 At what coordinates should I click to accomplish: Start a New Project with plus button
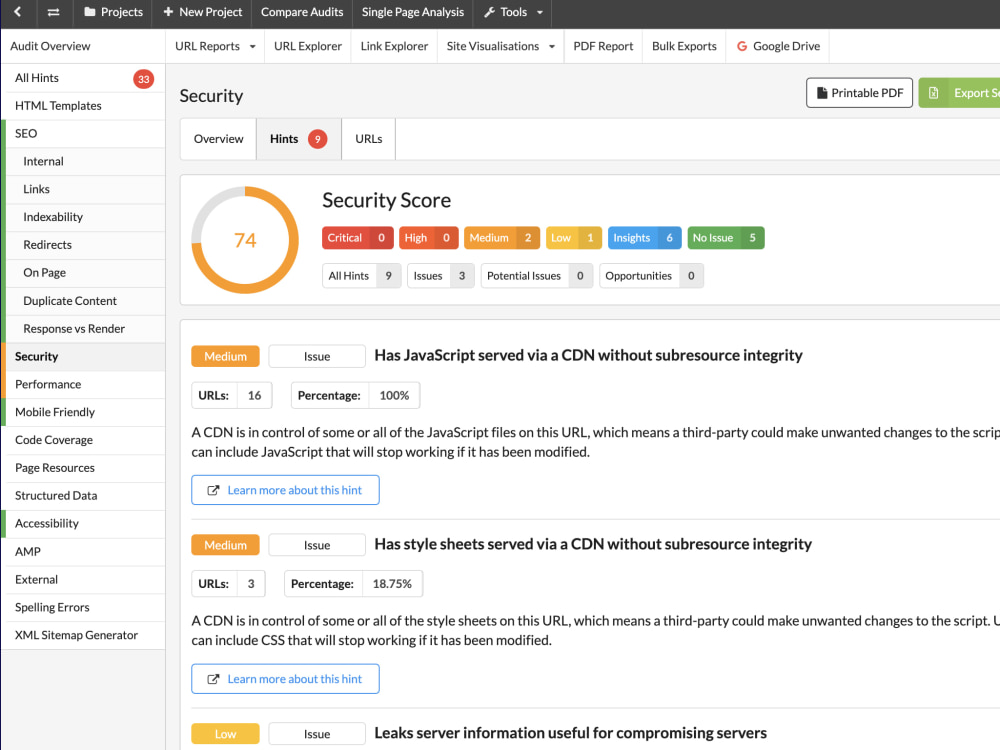click(203, 12)
